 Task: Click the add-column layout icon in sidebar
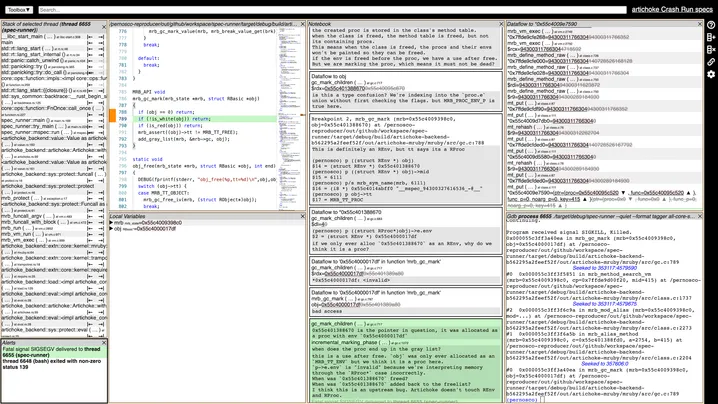coord(711,37)
